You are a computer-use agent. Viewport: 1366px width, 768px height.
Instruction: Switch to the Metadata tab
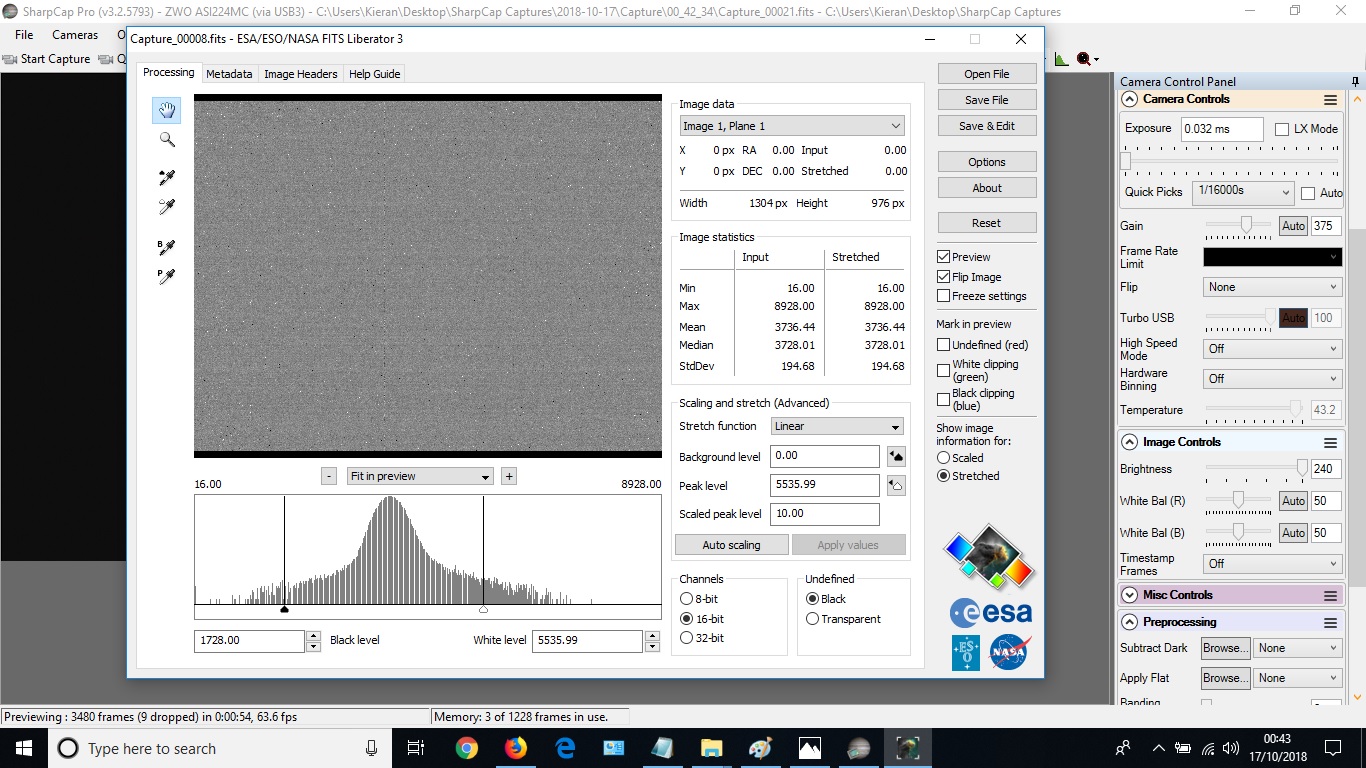(229, 74)
